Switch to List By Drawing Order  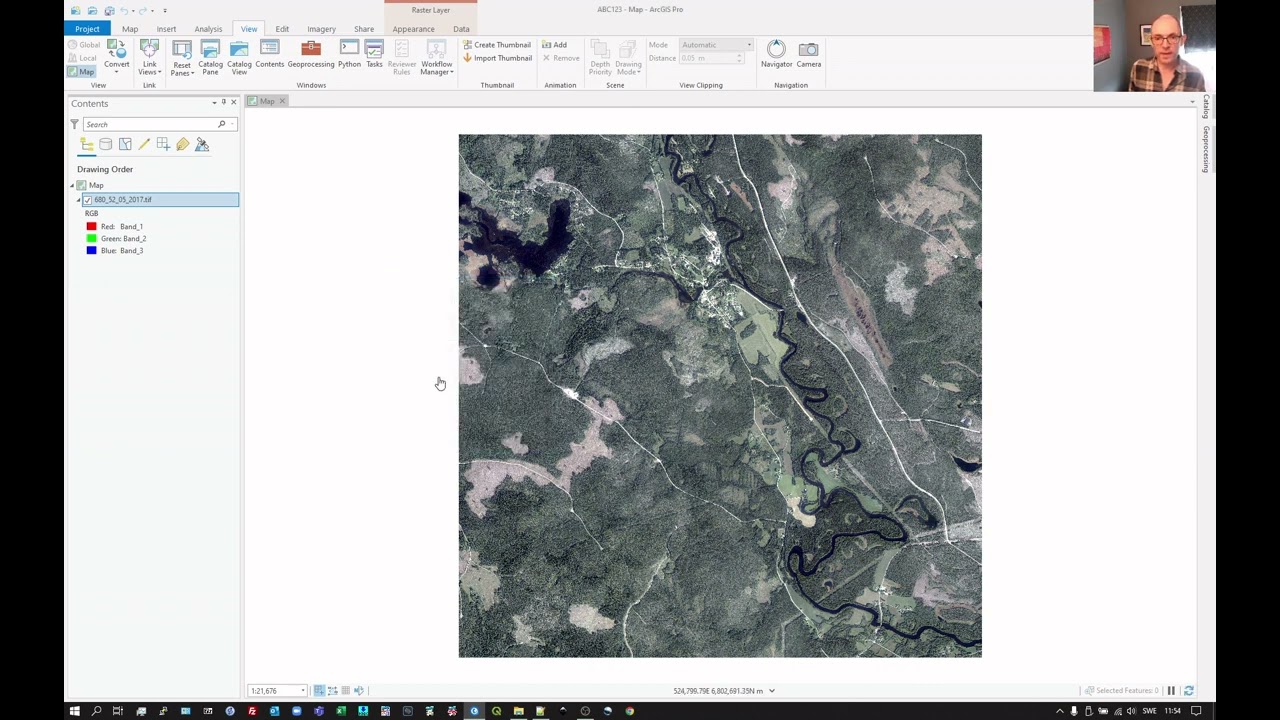click(87, 145)
